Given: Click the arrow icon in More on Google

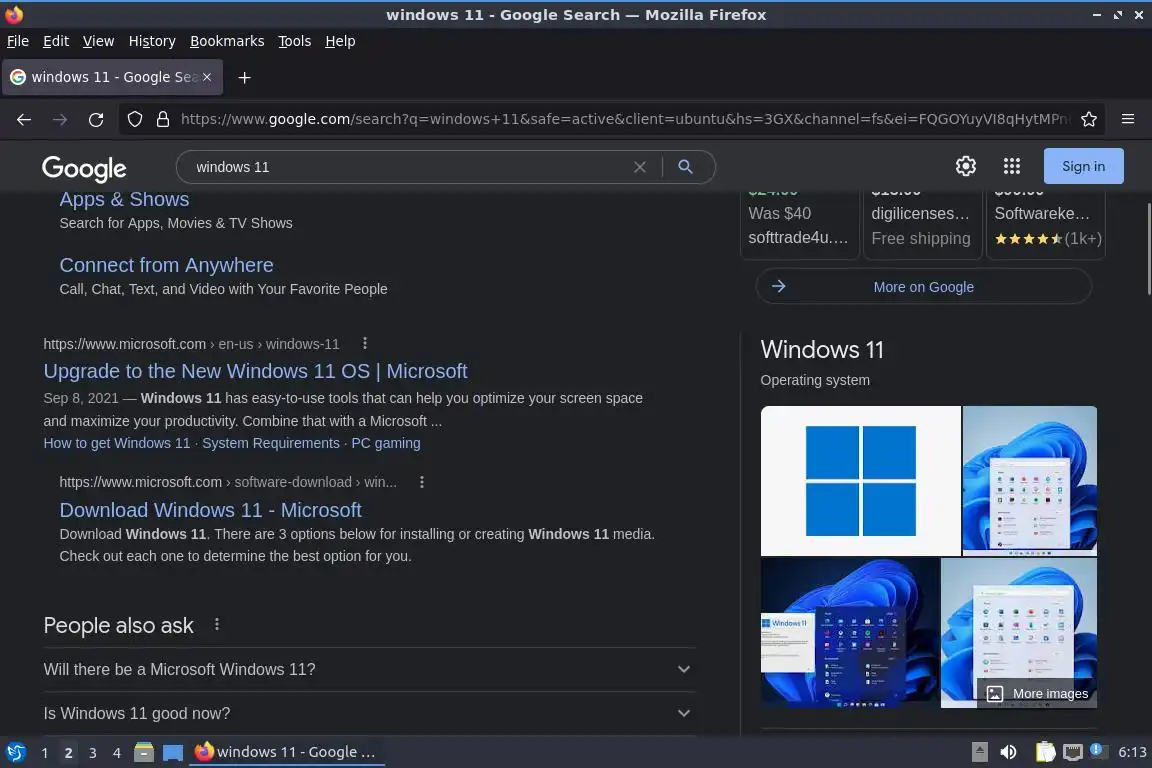Looking at the screenshot, I should coord(779,286).
